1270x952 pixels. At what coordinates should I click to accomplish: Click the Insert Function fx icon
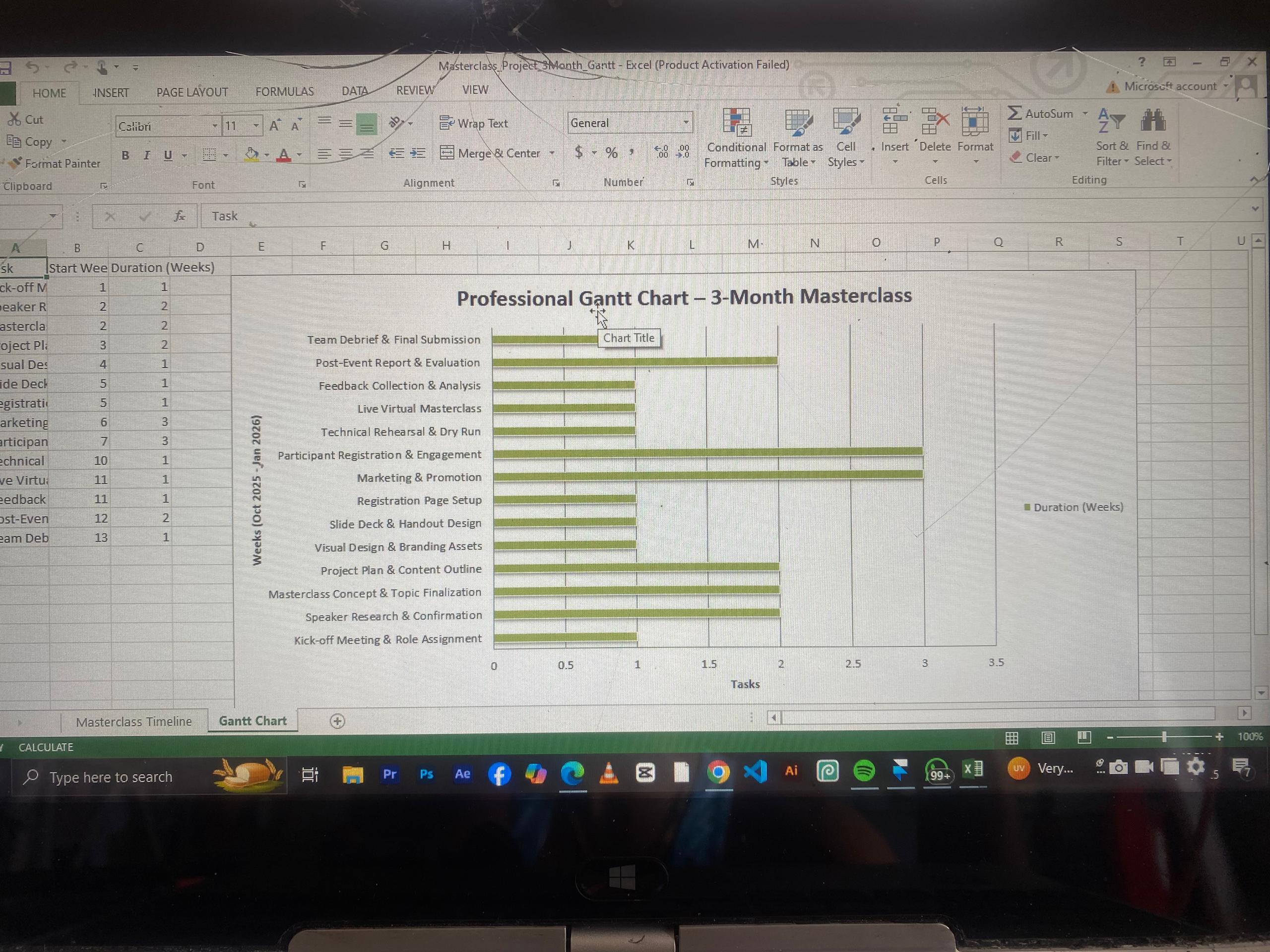point(179,216)
